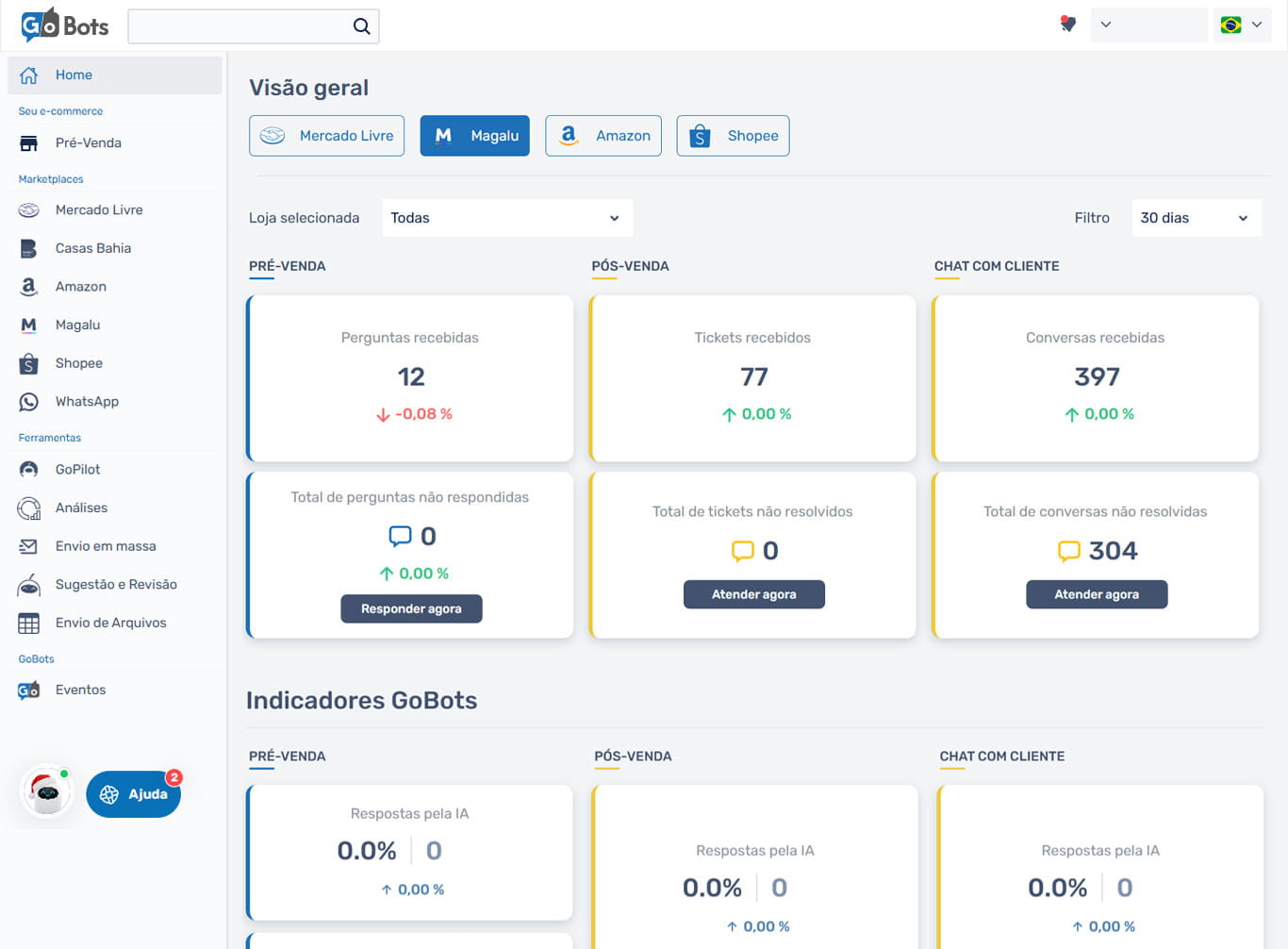Select Casas Bahia from the sidebar
Image resolution: width=1288 pixels, height=949 pixels.
pyautogui.click(x=93, y=248)
